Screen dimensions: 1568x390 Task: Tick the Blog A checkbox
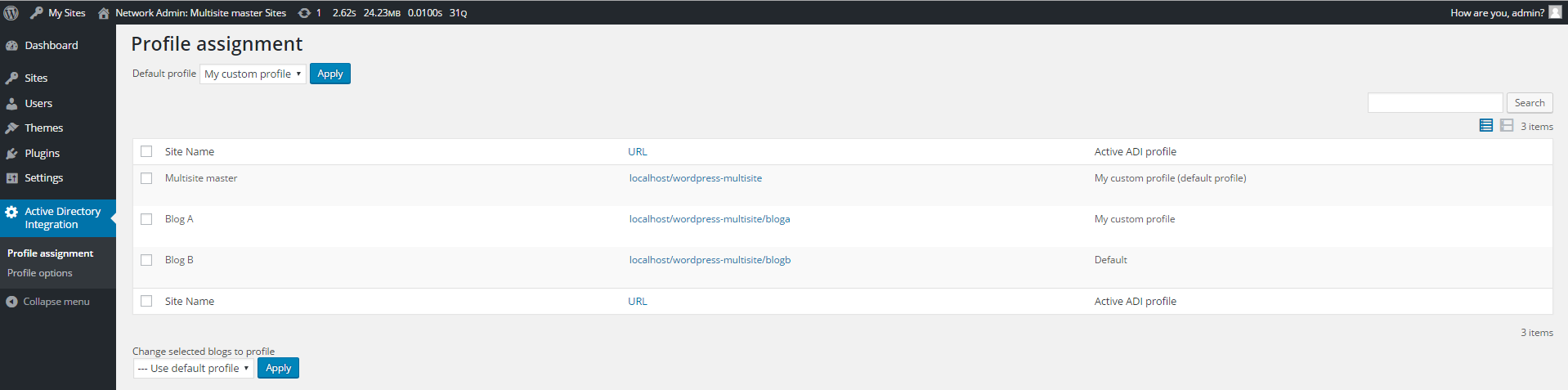point(146,219)
